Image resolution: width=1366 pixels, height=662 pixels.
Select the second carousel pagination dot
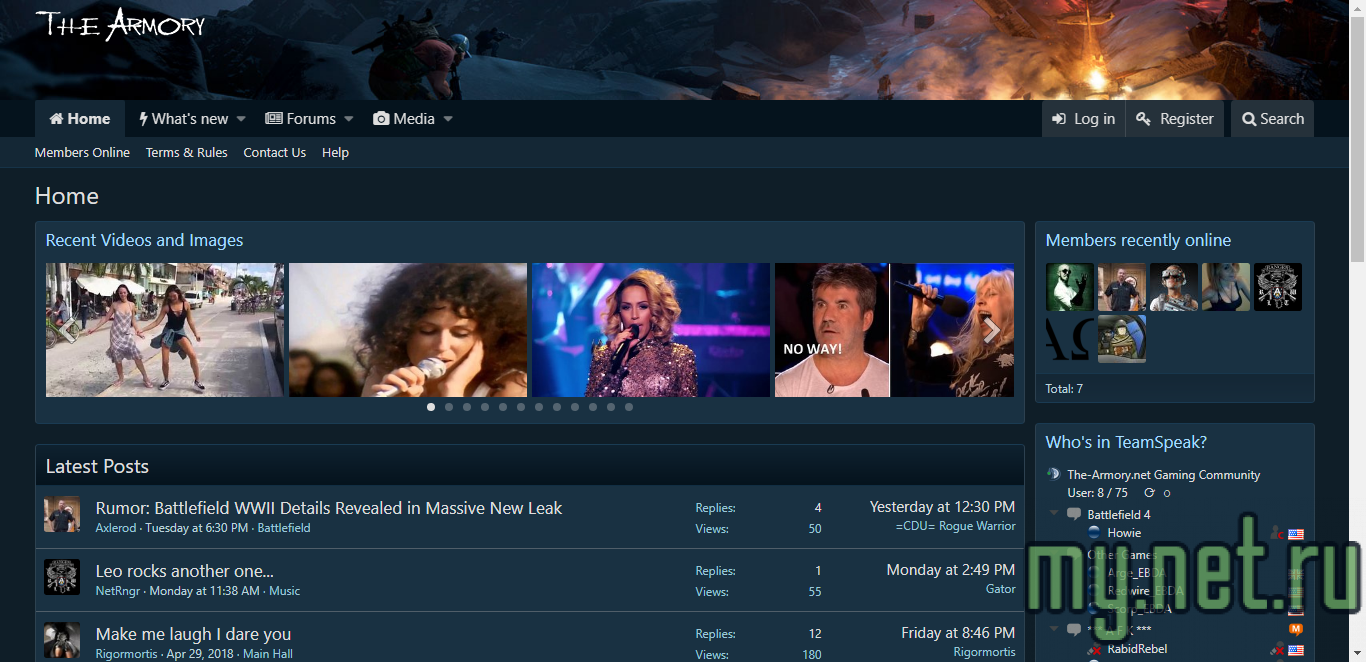pos(449,407)
